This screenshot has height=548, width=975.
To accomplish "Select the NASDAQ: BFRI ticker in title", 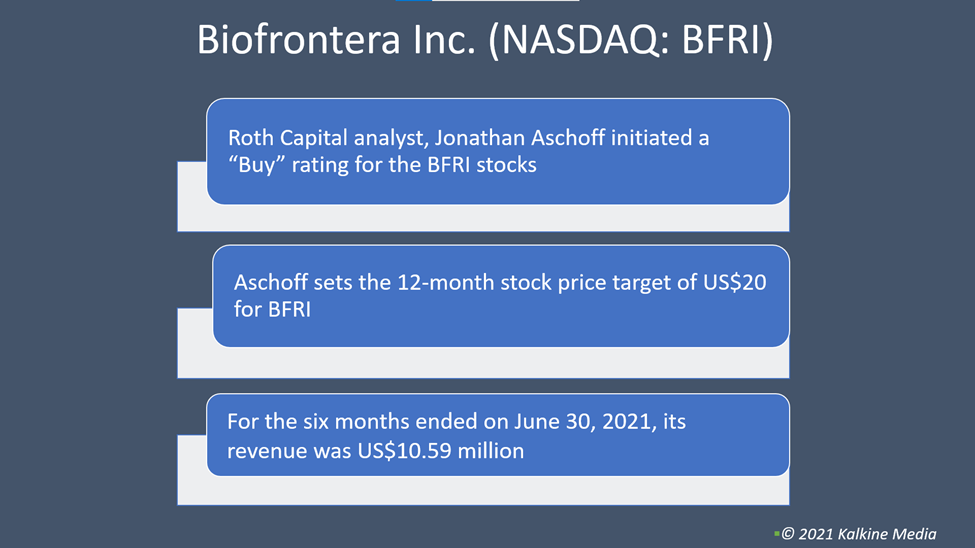I will click(631, 40).
